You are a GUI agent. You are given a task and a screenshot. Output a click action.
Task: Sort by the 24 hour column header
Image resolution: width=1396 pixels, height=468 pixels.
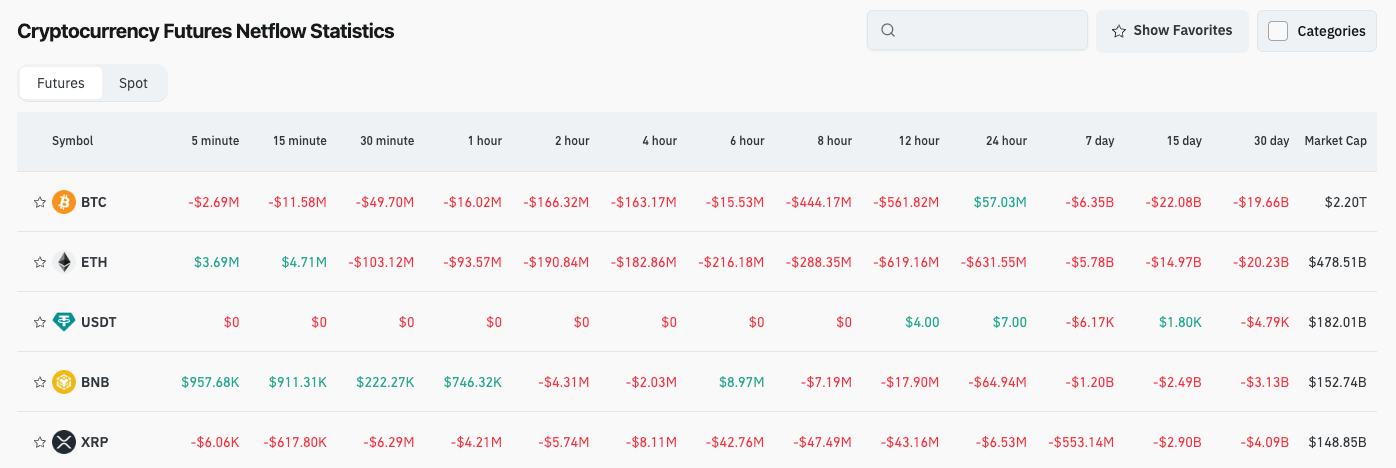[1006, 141]
